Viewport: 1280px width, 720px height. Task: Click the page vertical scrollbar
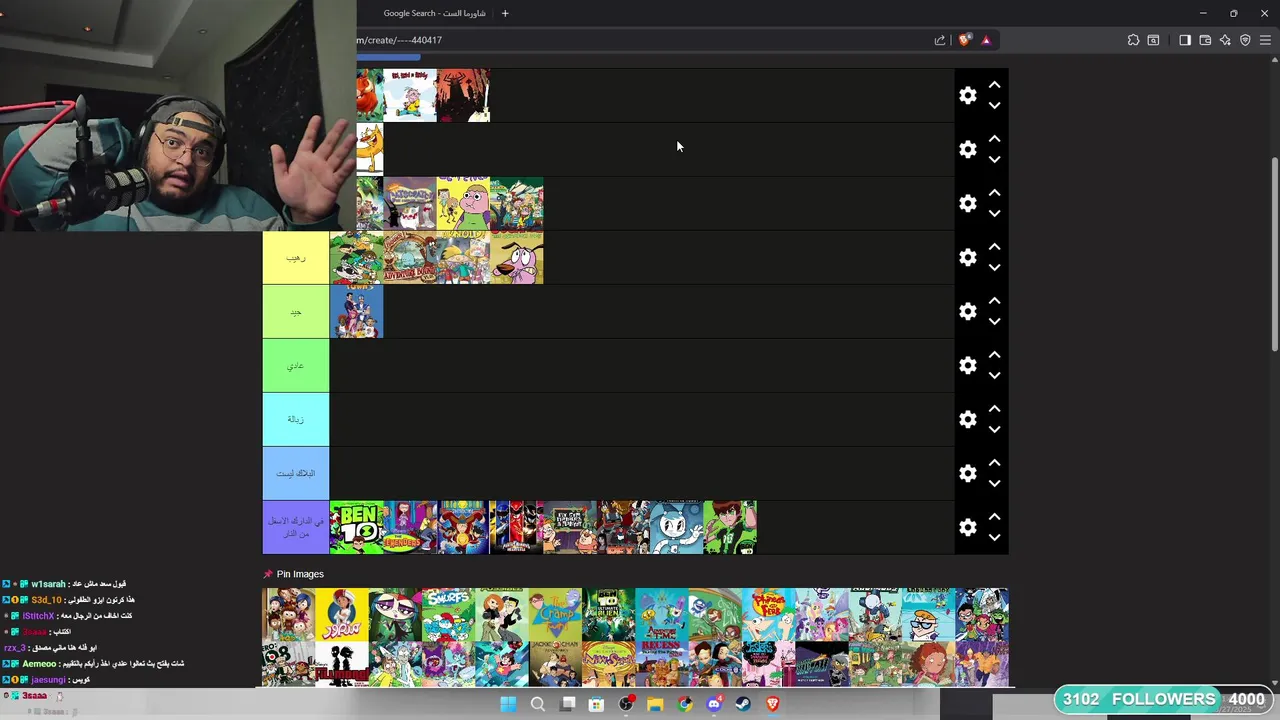pyautogui.click(x=1274, y=255)
